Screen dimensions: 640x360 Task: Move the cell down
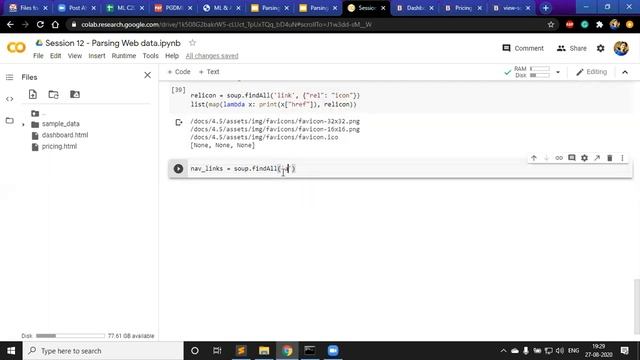coord(546,158)
